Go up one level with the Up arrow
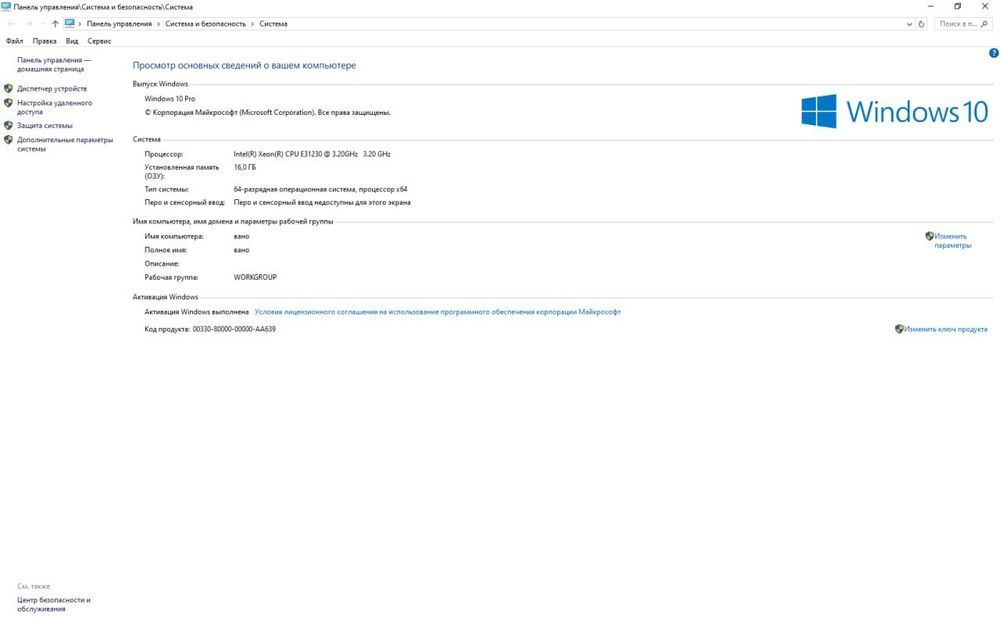The image size is (1000, 625). pos(55,24)
